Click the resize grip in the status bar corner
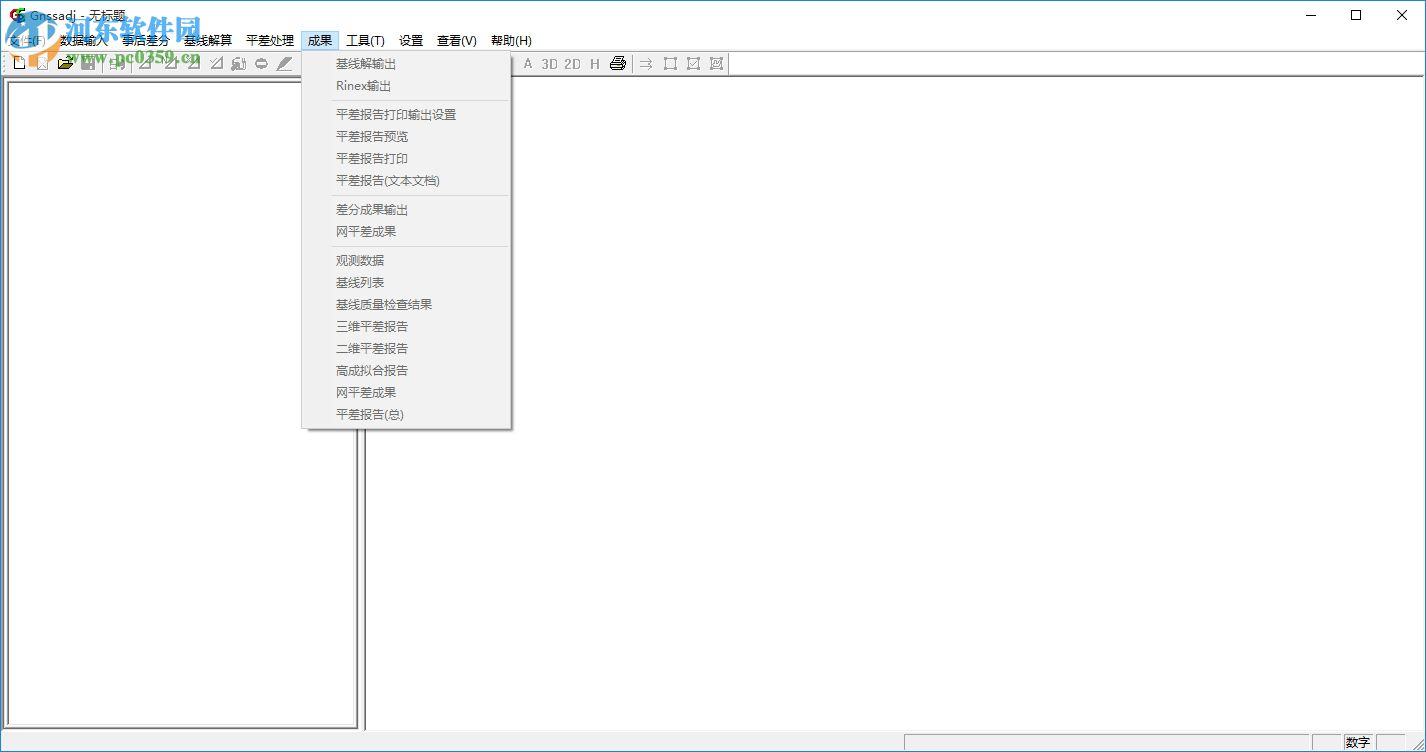The height and width of the screenshot is (752, 1426). [1417, 743]
